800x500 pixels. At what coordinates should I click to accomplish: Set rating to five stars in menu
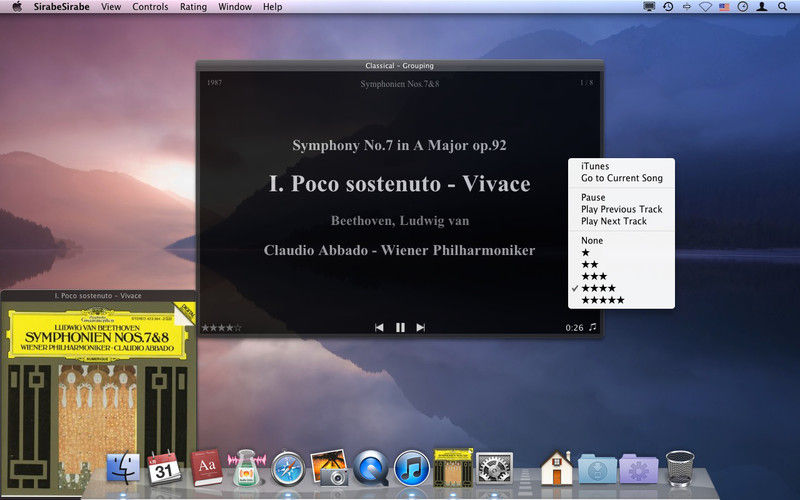click(x=603, y=300)
